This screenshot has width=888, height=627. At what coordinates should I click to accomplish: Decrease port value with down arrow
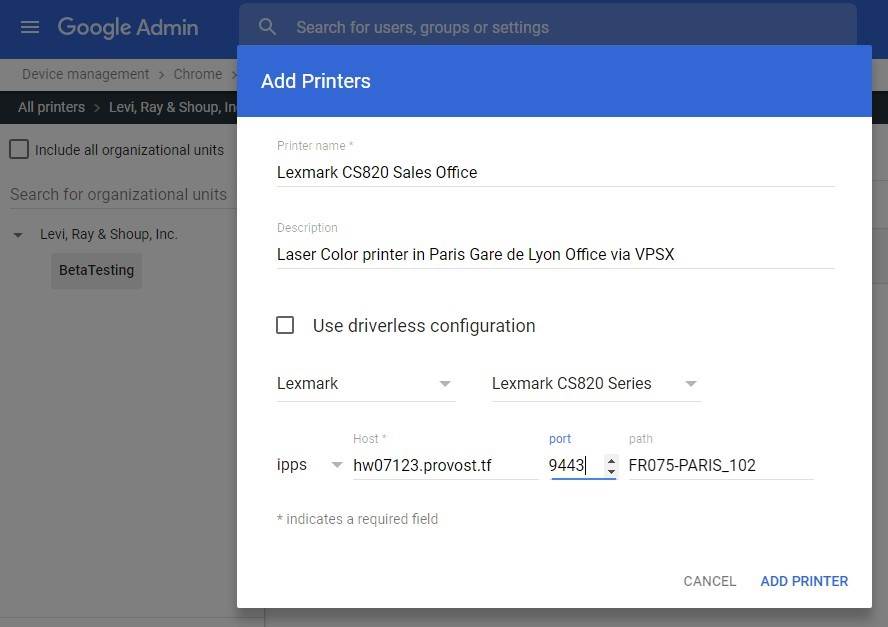point(611,471)
